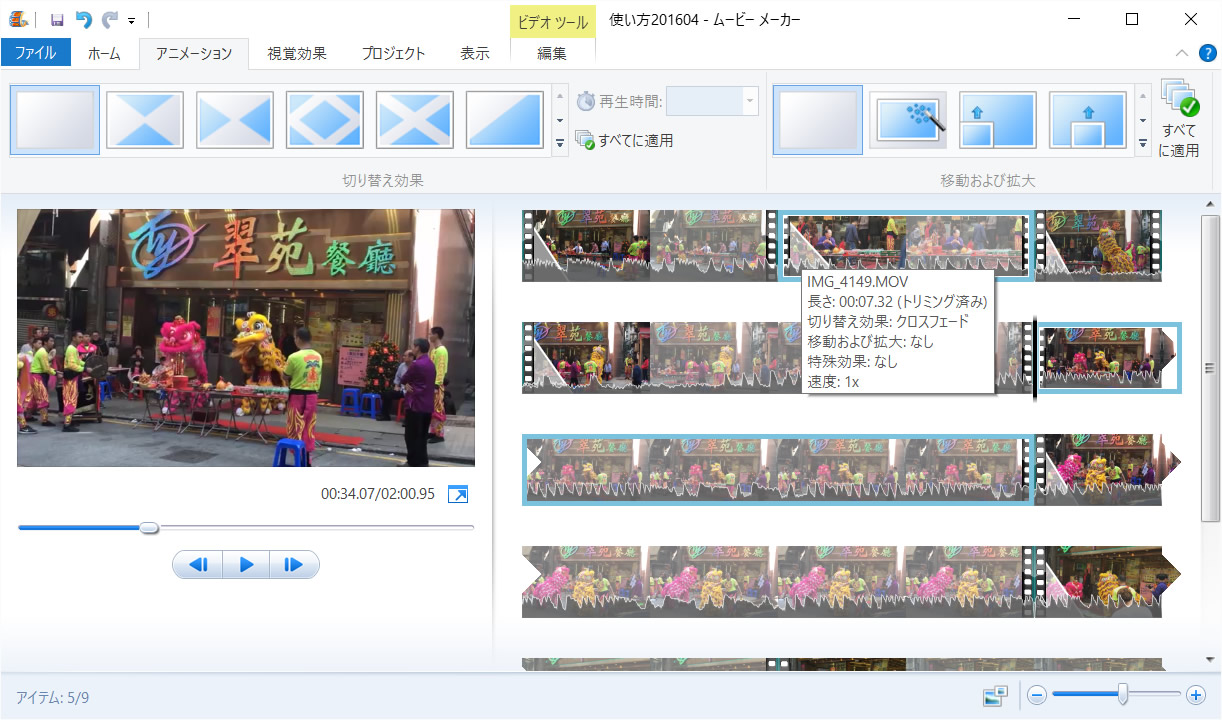Image resolution: width=1222 pixels, height=720 pixels.
Task: Select the bow tie horizontal transition effect
Action: pyautogui.click(x=234, y=119)
